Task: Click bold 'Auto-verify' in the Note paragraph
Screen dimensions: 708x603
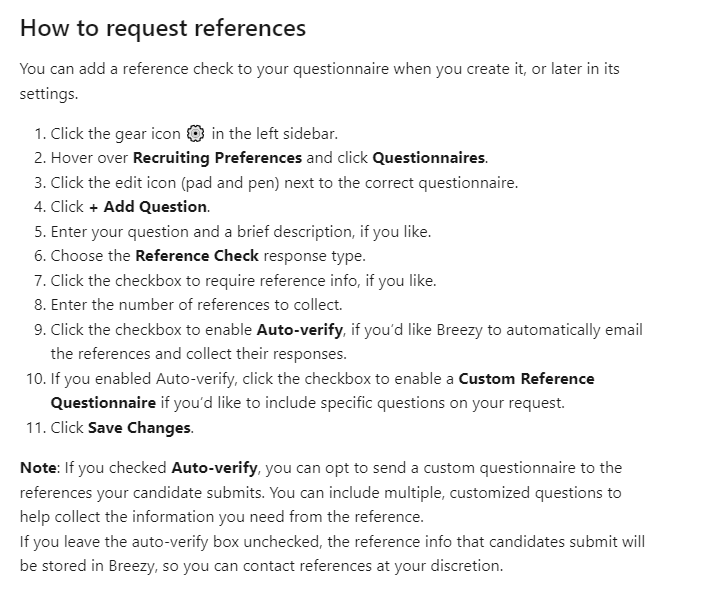Action: [214, 468]
